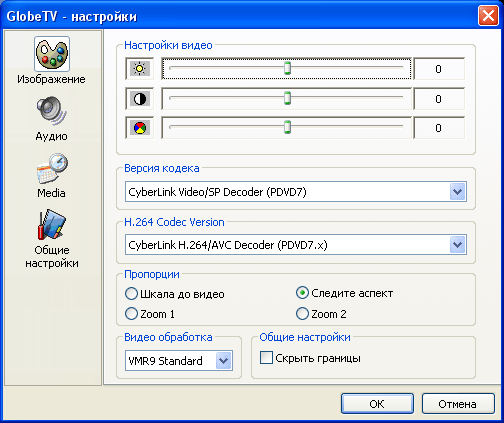This screenshot has width=504, height=423.
Task: Select the Media calendar-clock icon
Action: [52, 168]
